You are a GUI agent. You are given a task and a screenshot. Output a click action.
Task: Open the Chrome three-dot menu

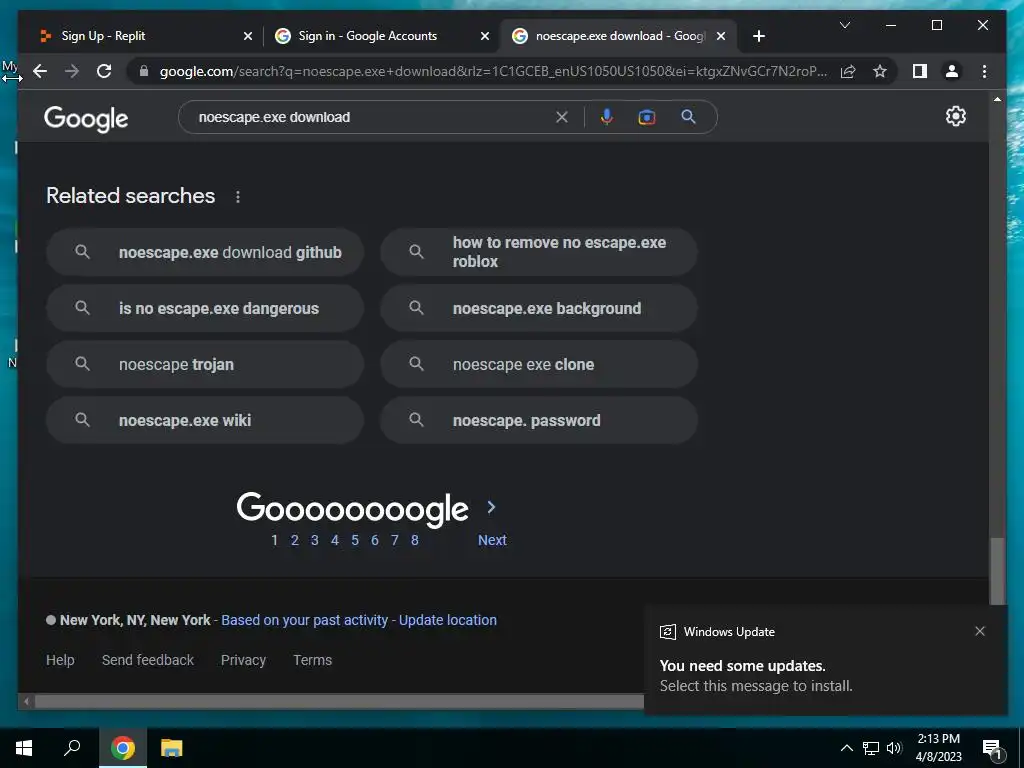[984, 71]
